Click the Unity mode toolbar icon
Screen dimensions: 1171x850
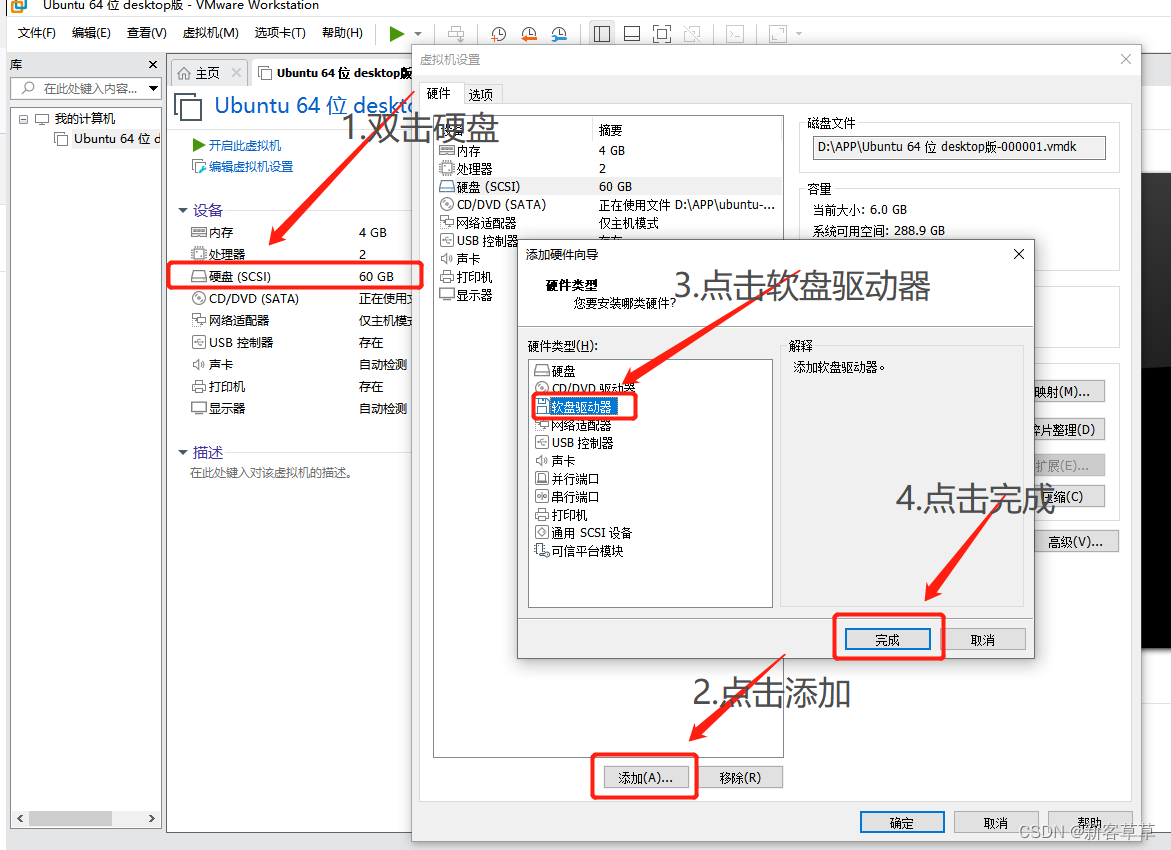(692, 34)
